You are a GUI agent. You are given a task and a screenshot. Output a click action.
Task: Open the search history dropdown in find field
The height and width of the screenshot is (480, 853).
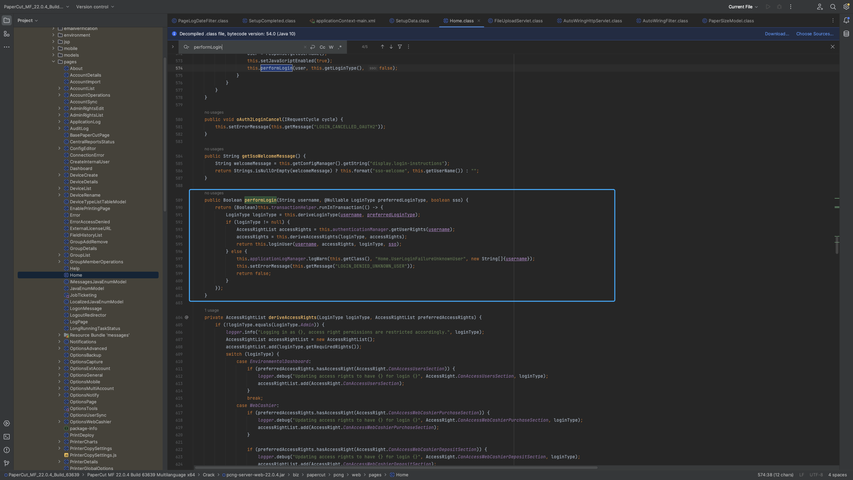coord(187,47)
